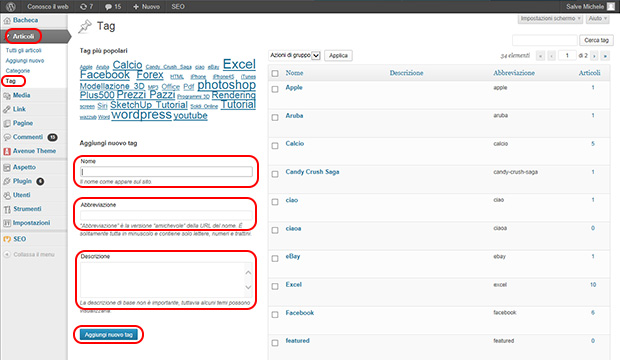Viewport: 620px width, 360px height.
Task: Open the updates icon showing 7
Action: click(87, 6)
